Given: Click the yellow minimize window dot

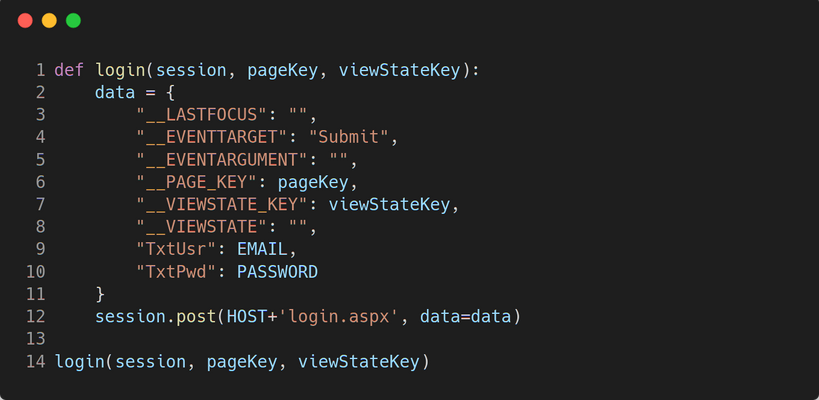Looking at the screenshot, I should click(x=49, y=21).
